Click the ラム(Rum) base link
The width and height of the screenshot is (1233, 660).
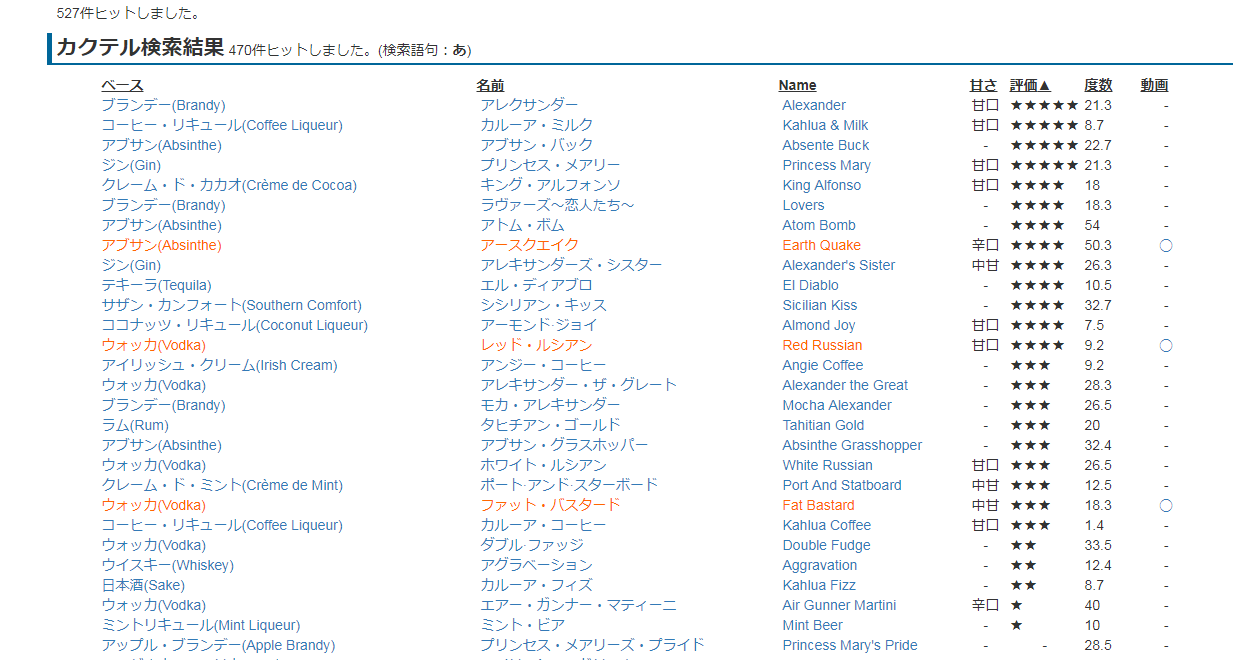point(135,425)
